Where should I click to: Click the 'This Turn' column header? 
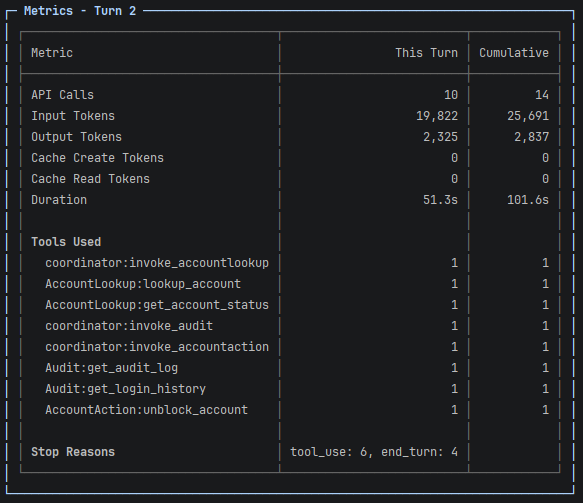click(x=426, y=53)
